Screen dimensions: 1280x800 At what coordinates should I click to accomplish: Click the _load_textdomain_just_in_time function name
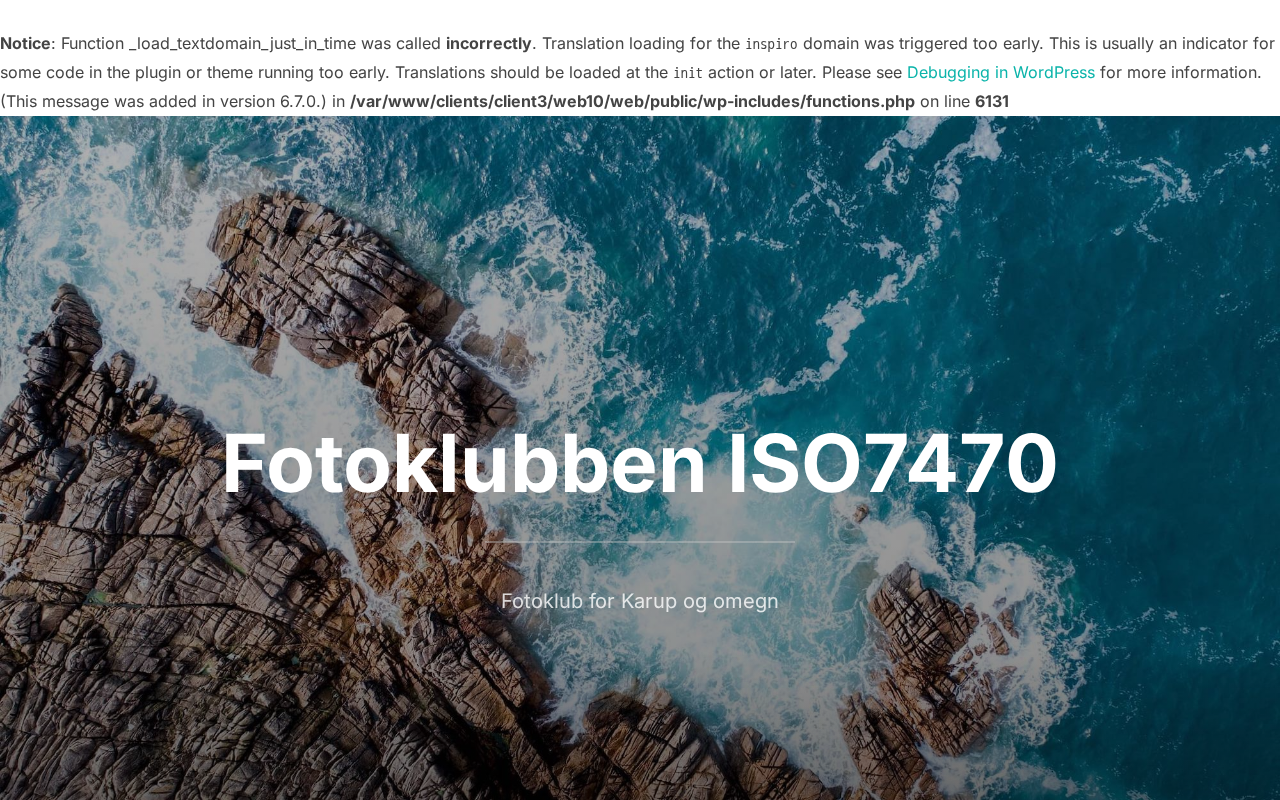coord(242,44)
